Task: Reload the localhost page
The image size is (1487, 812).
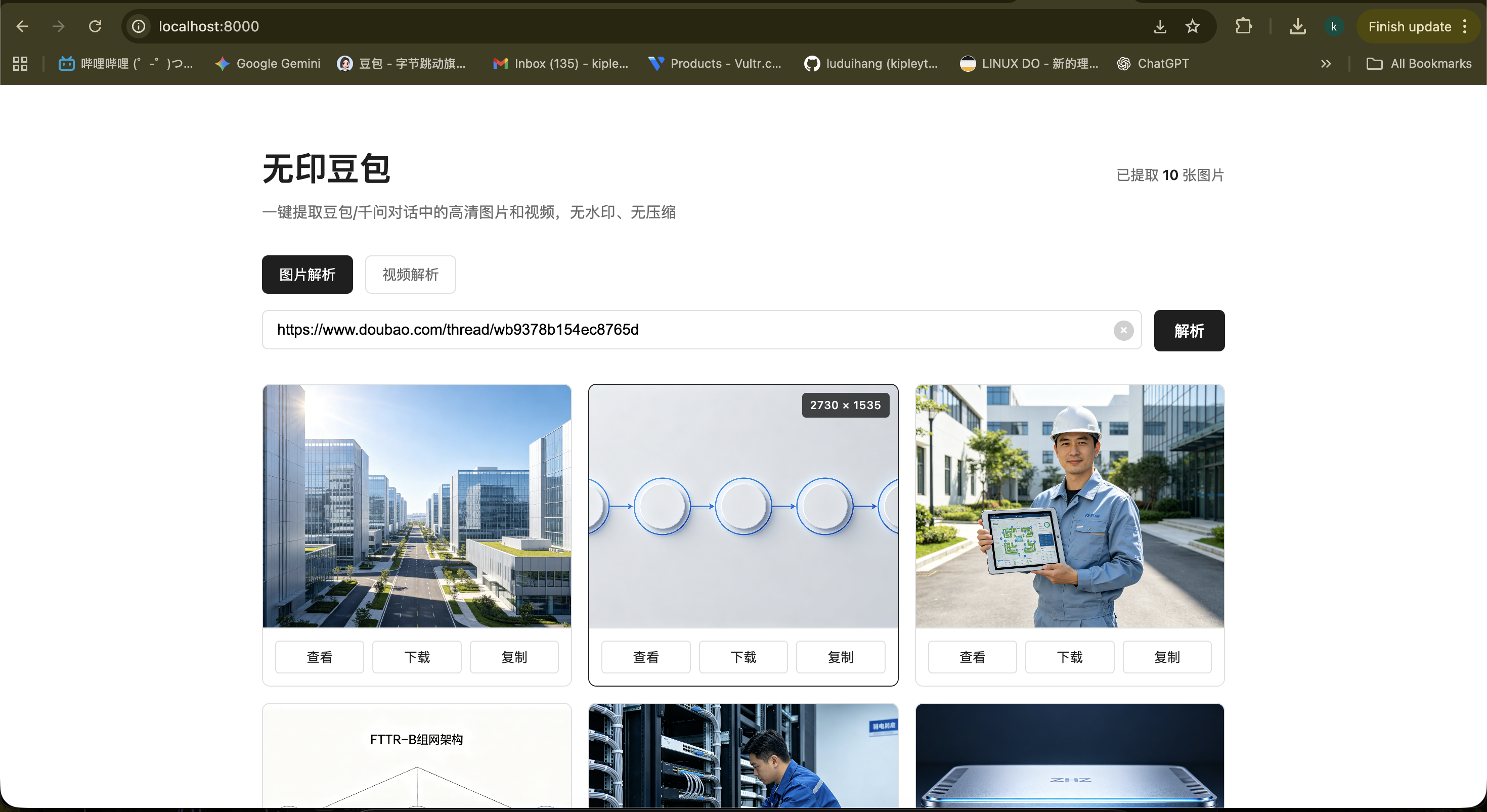Action: (95, 27)
